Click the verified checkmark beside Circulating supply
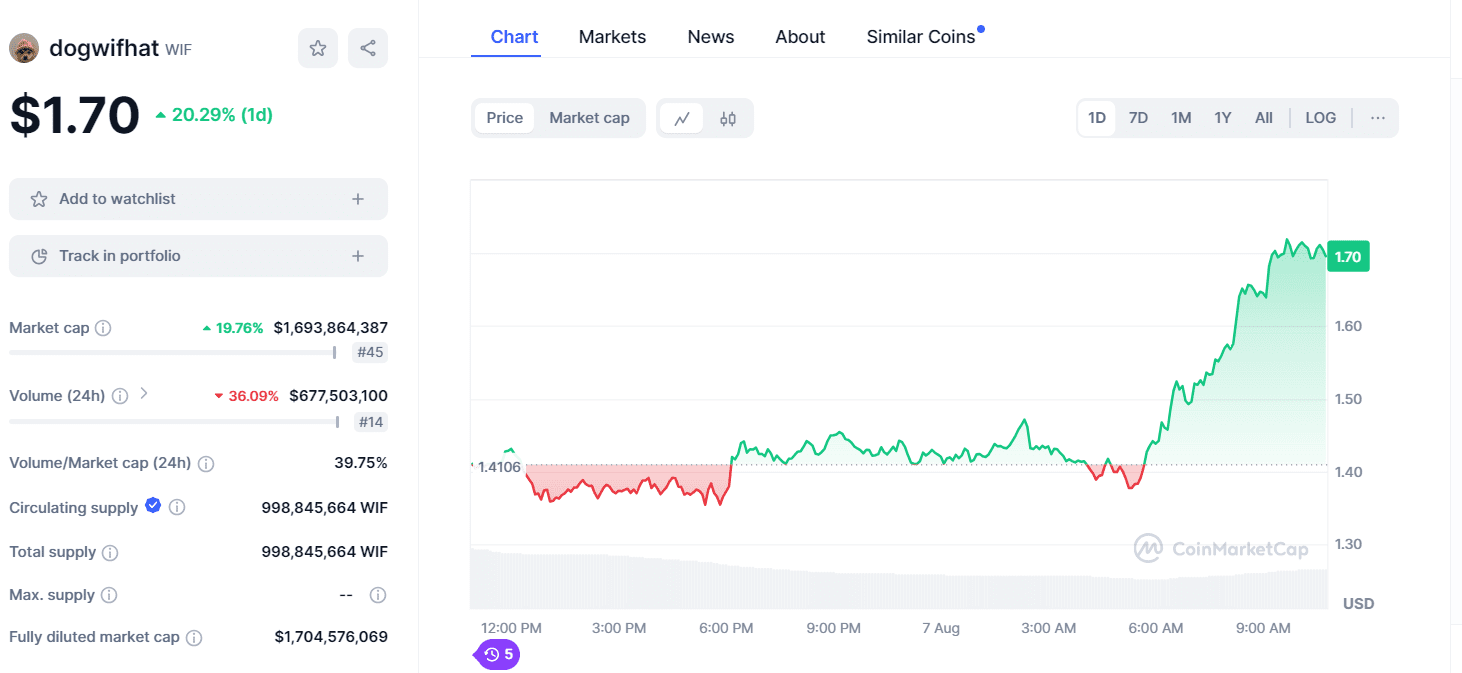The width and height of the screenshot is (1462, 673). (152, 506)
